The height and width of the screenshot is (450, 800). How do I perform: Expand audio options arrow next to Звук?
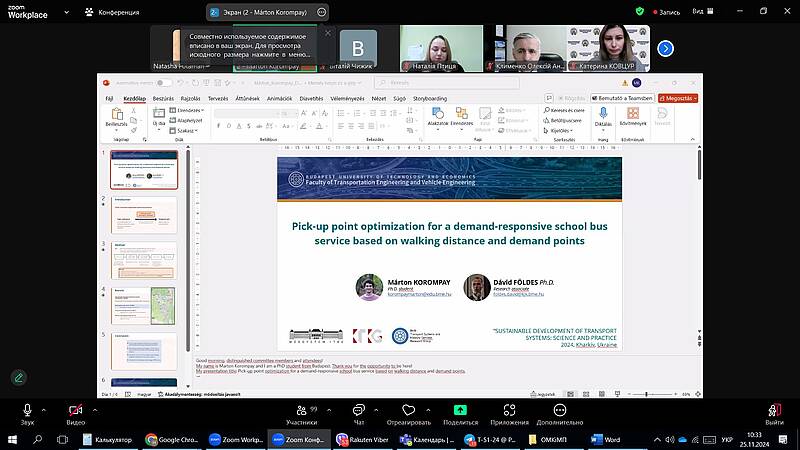click(43, 410)
